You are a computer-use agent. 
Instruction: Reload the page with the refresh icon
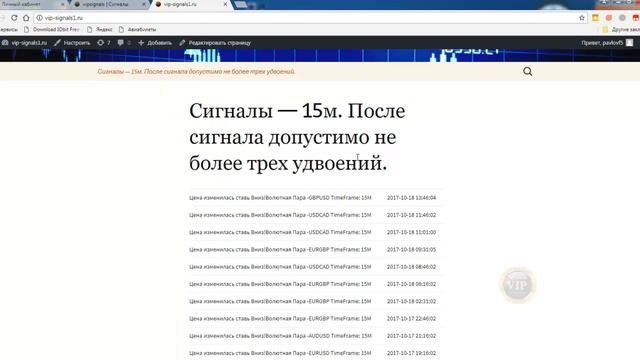14,18
